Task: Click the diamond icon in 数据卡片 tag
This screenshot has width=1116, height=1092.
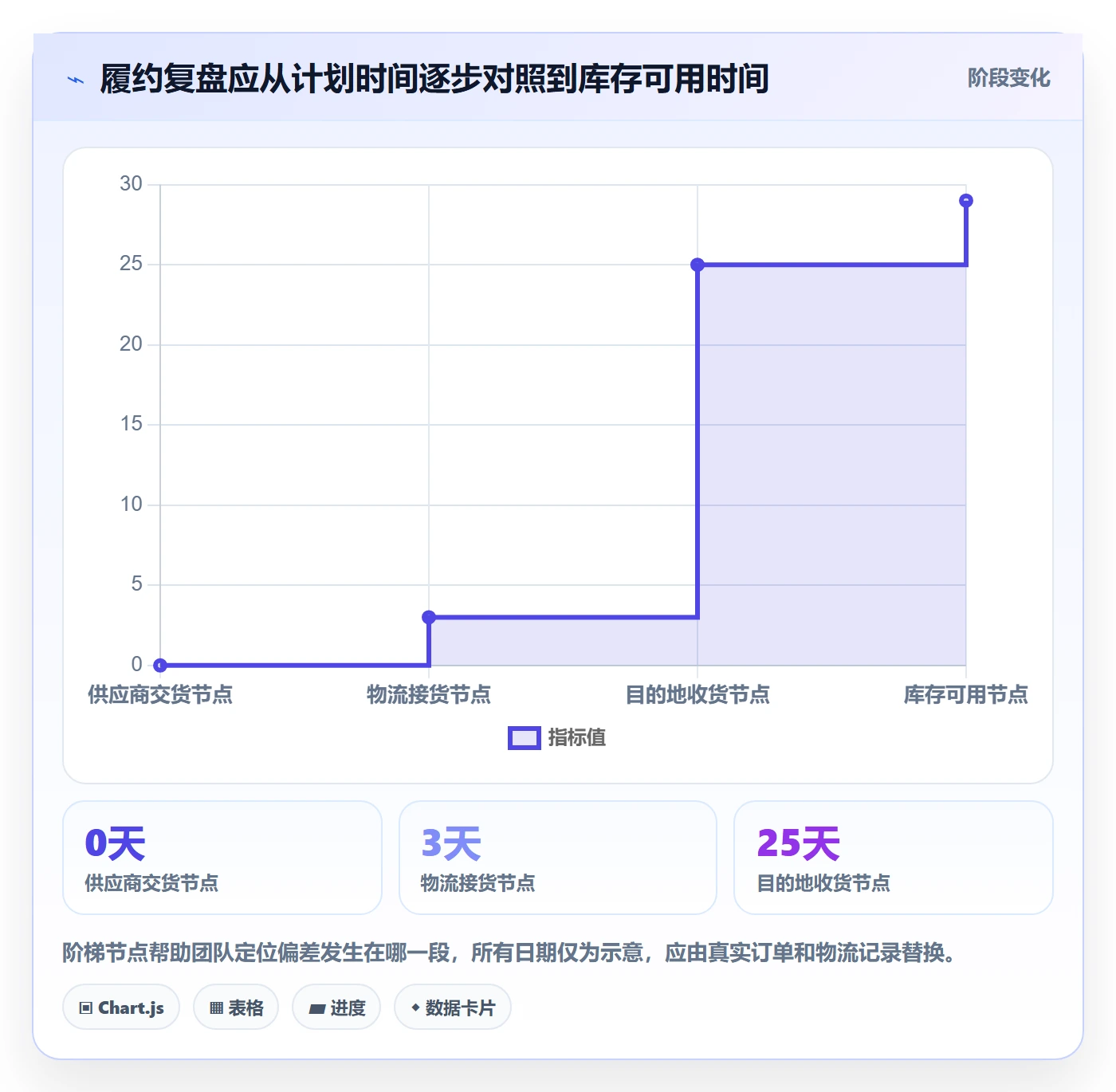Action: point(415,1008)
